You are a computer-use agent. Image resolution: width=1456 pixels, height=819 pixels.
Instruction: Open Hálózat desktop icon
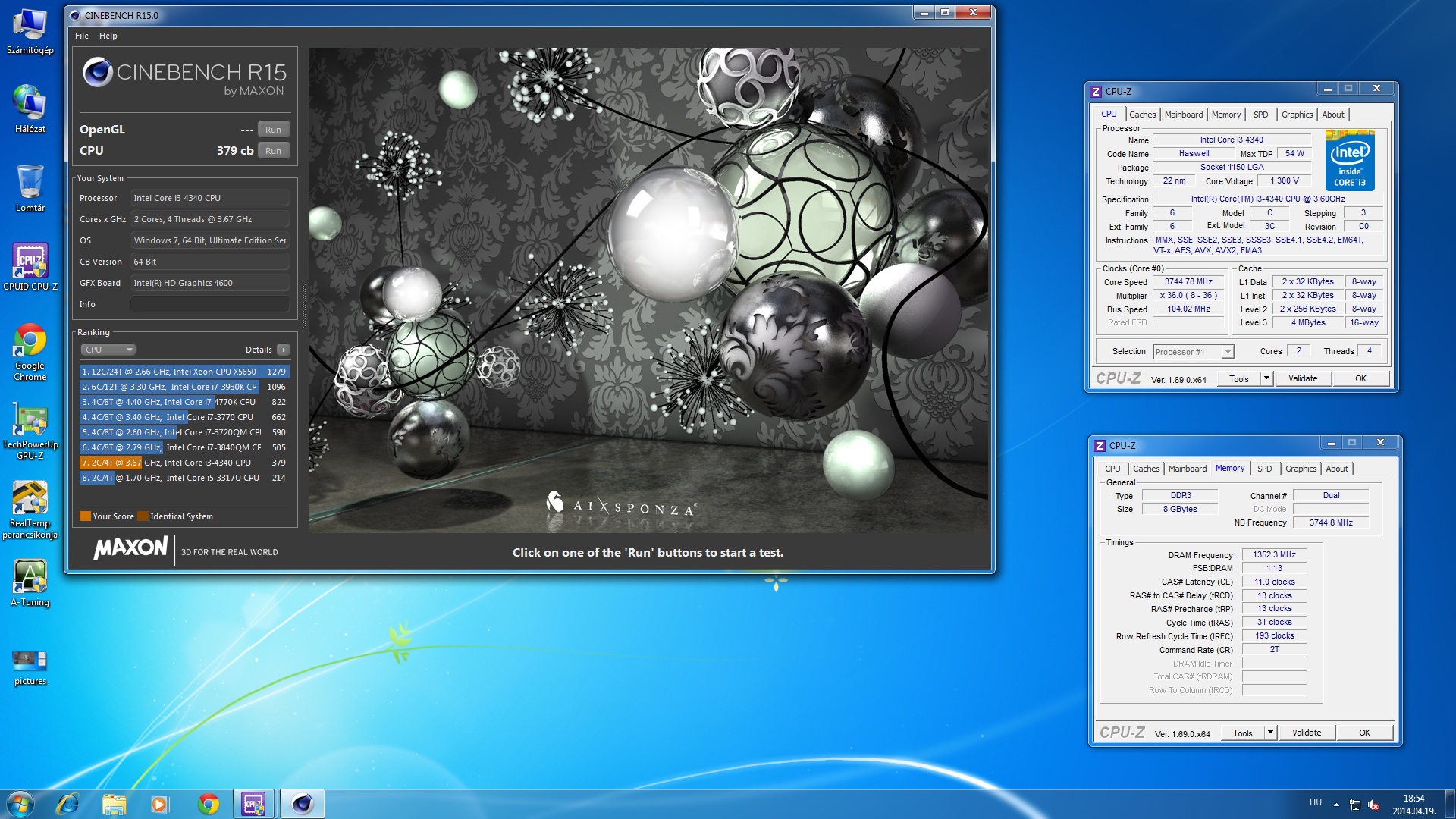pyautogui.click(x=30, y=109)
